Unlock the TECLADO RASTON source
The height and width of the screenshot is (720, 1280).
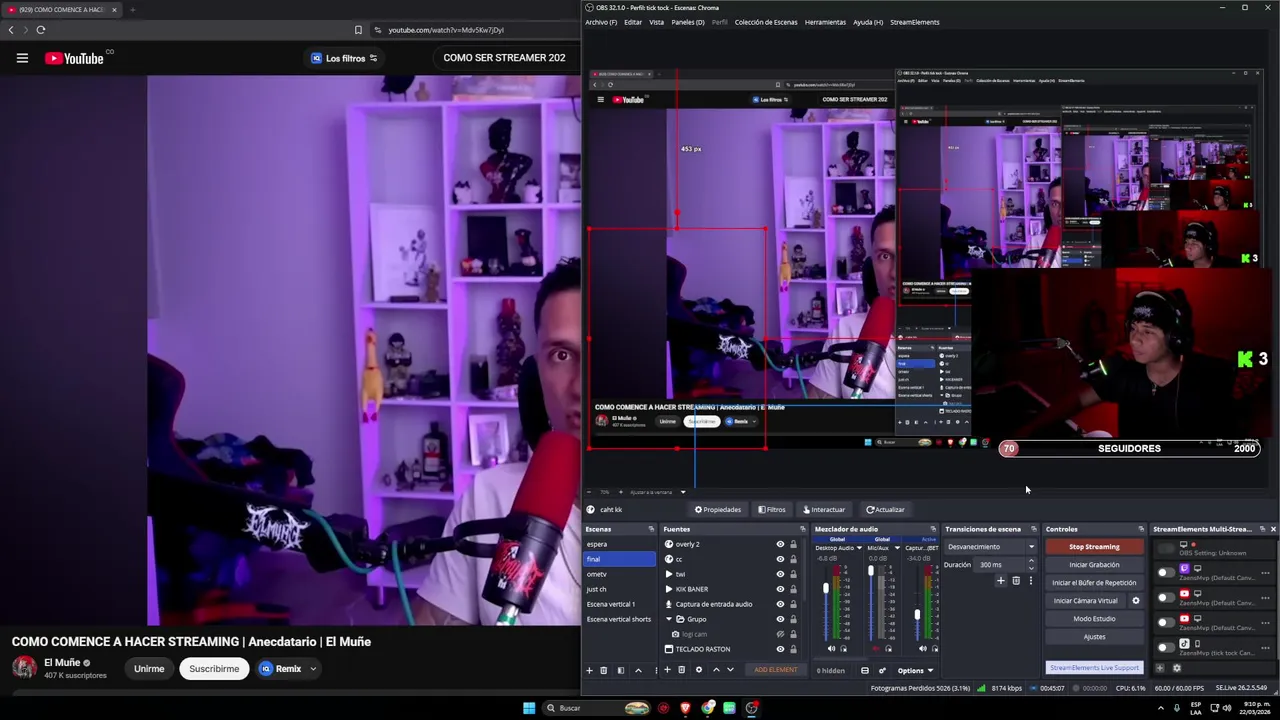793,649
